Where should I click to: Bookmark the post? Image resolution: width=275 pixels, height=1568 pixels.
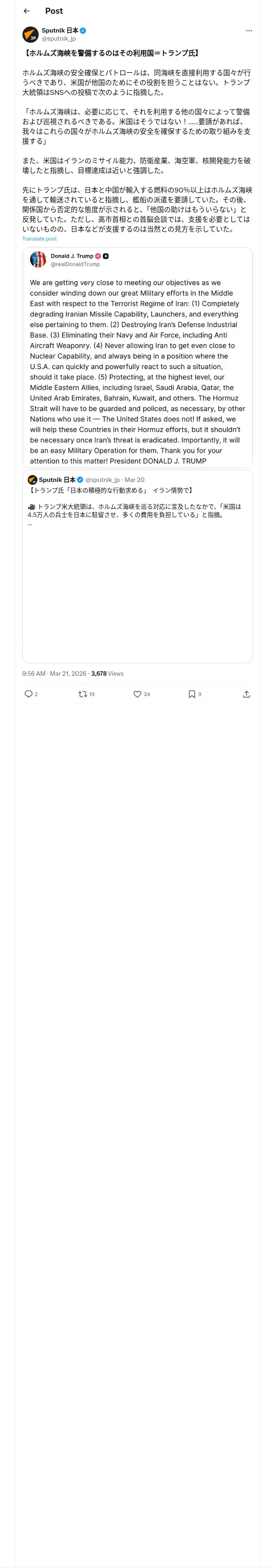pyautogui.click(x=191, y=694)
